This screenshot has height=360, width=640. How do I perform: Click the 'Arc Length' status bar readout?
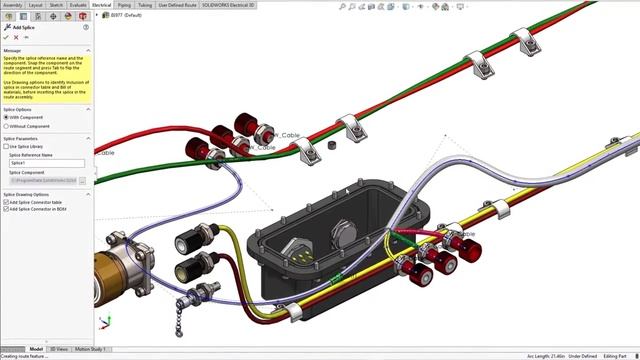(x=546, y=356)
